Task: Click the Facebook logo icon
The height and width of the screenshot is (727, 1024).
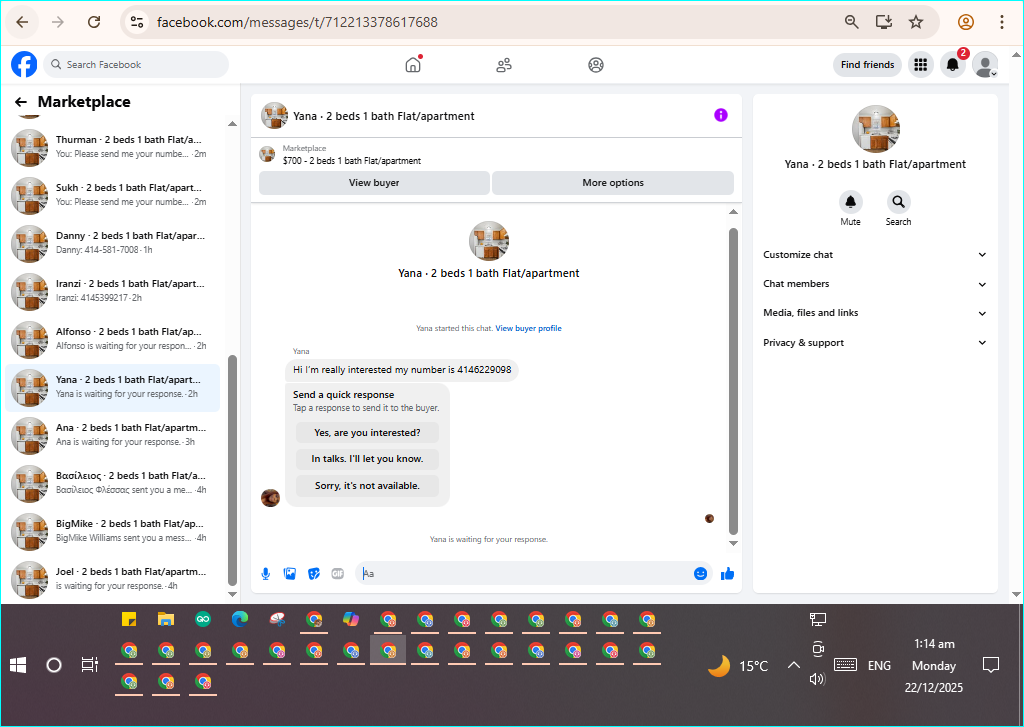Action: click(x=24, y=65)
